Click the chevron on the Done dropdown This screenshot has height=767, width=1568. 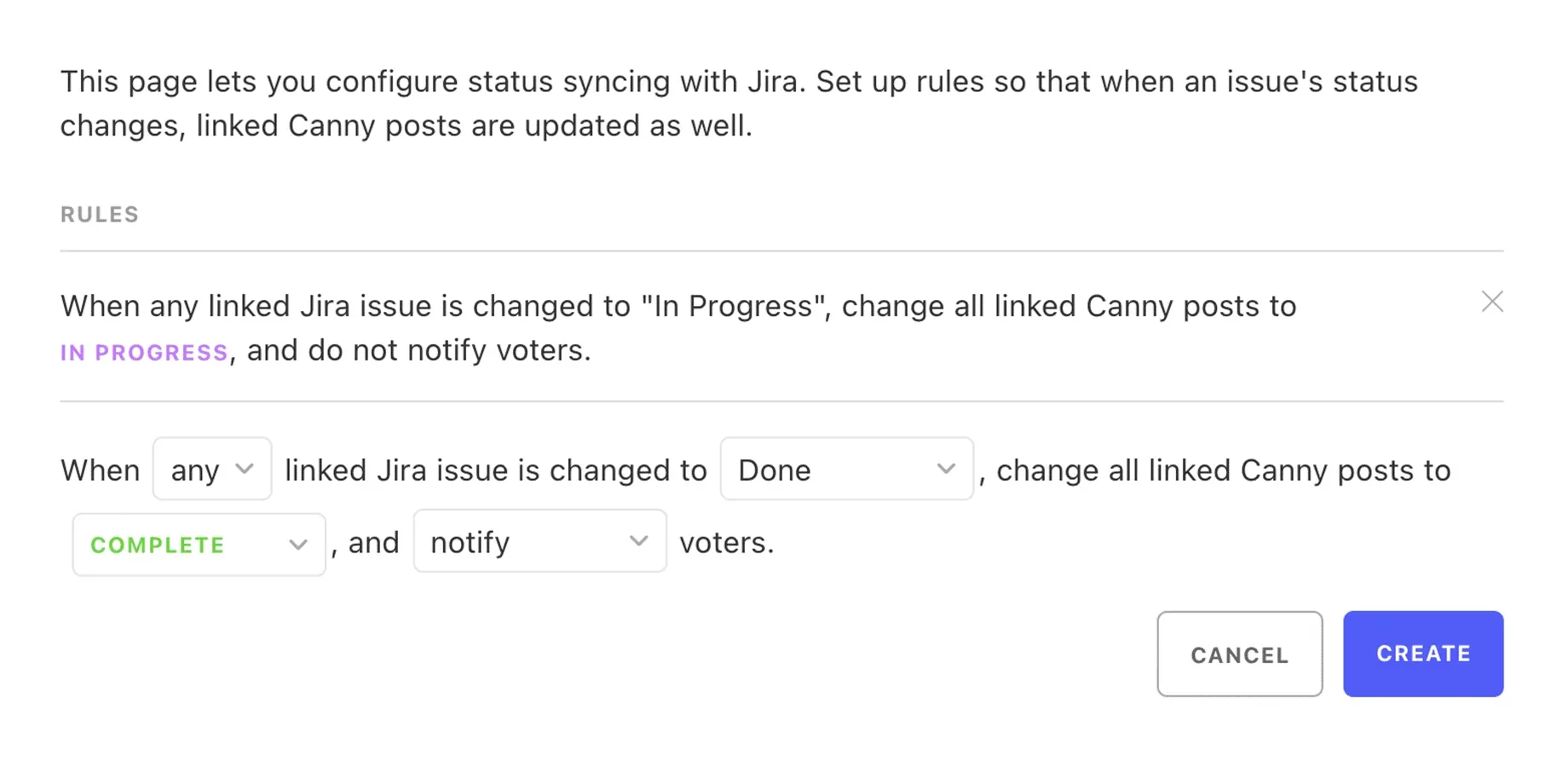point(946,469)
